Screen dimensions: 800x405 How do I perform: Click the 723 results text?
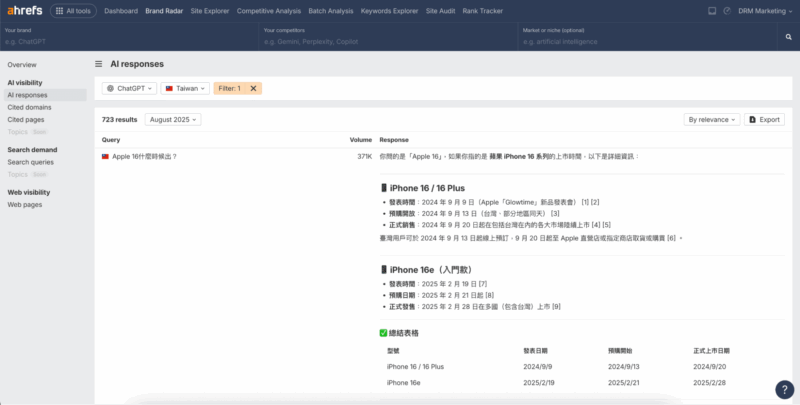click(119, 119)
